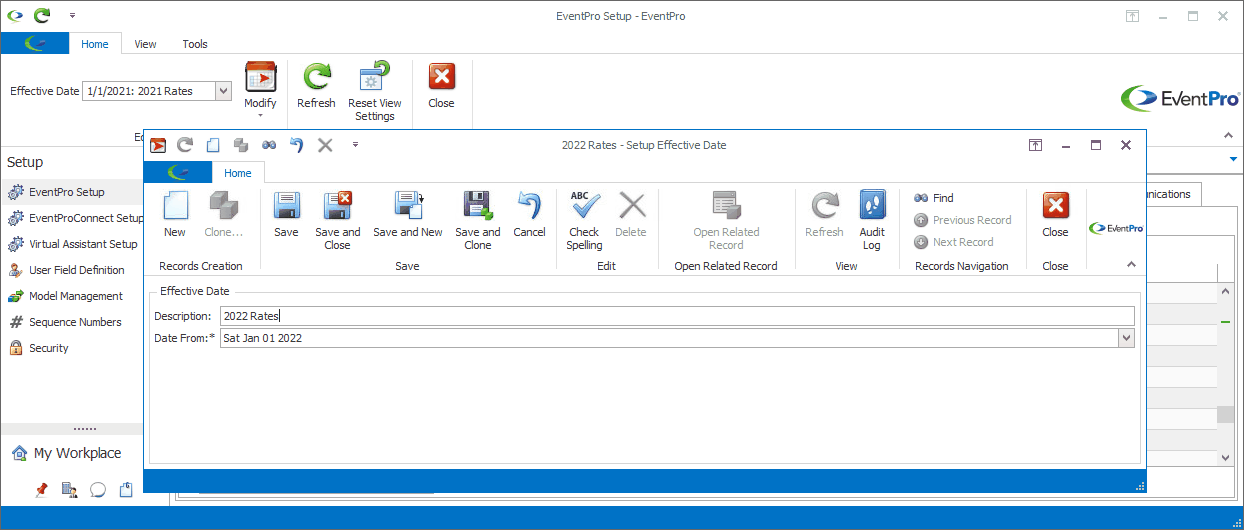
Task: Click the clipboard icon in navigation footer
Action: [126, 490]
